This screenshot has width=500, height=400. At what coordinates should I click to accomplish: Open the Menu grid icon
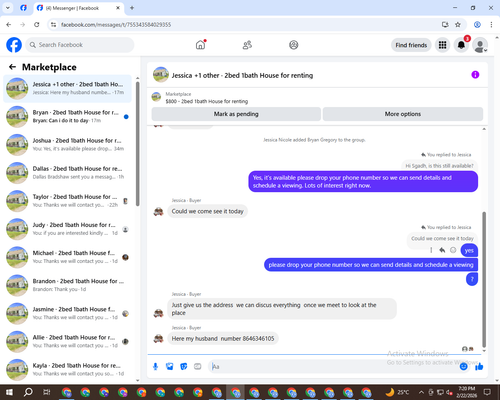pyautogui.click(x=442, y=45)
